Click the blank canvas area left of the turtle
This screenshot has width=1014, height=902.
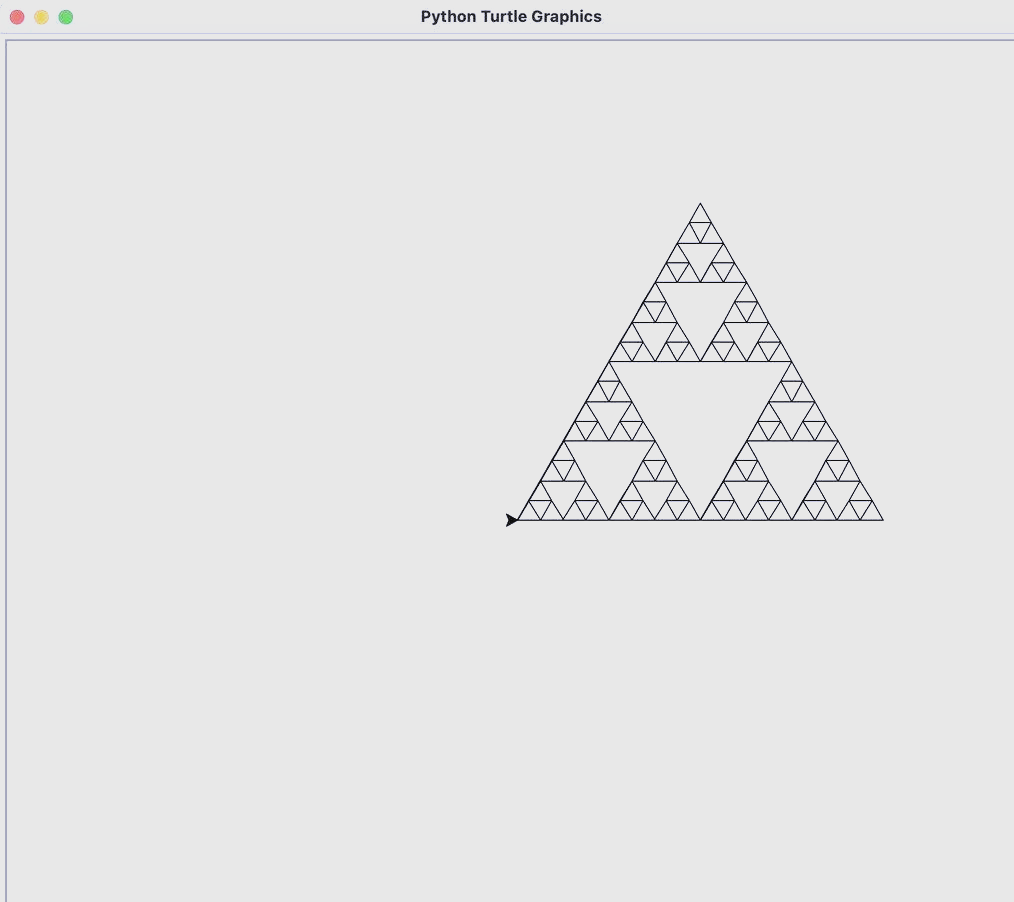coord(250,520)
